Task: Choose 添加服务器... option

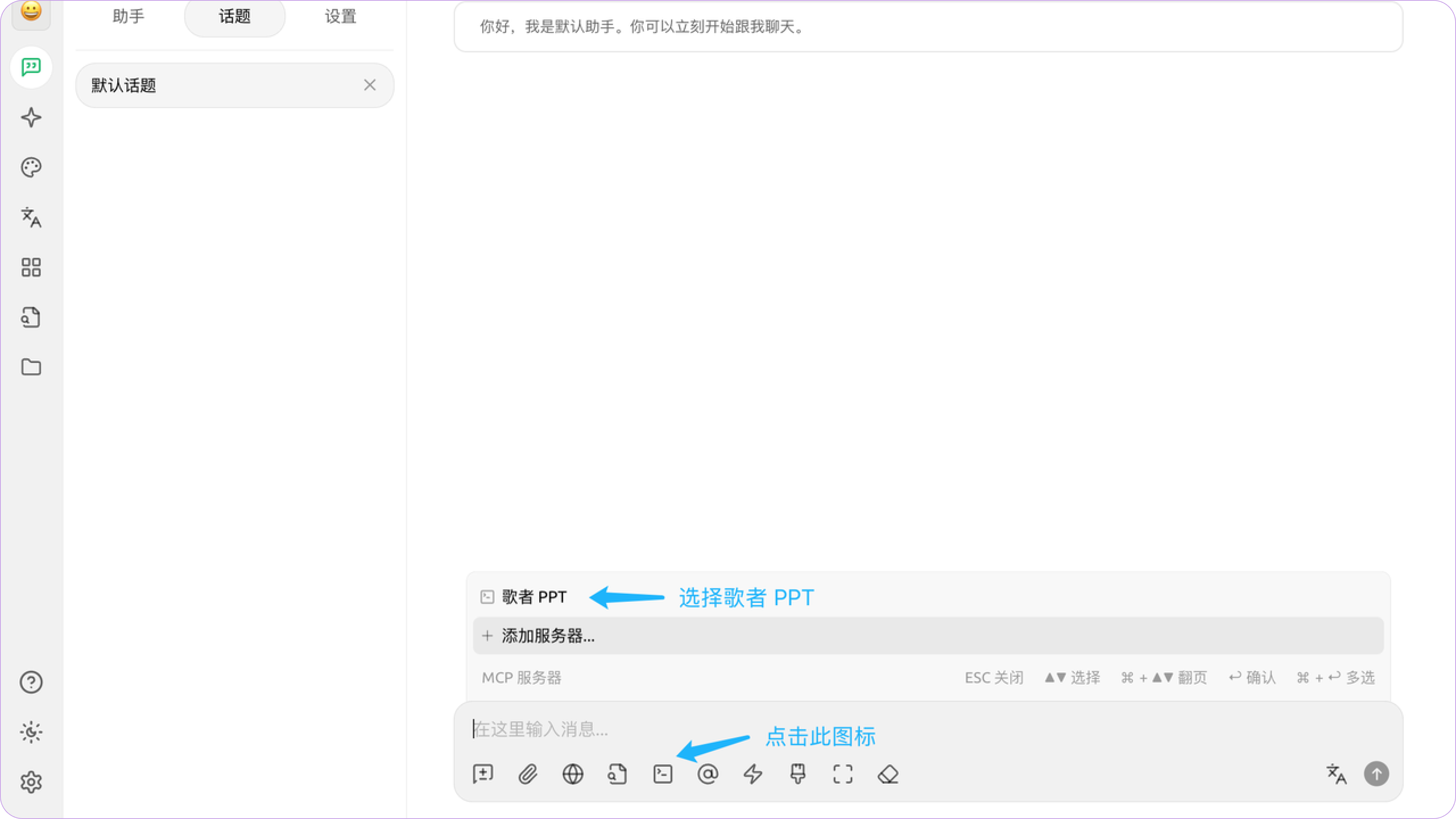Action: [x=928, y=636]
